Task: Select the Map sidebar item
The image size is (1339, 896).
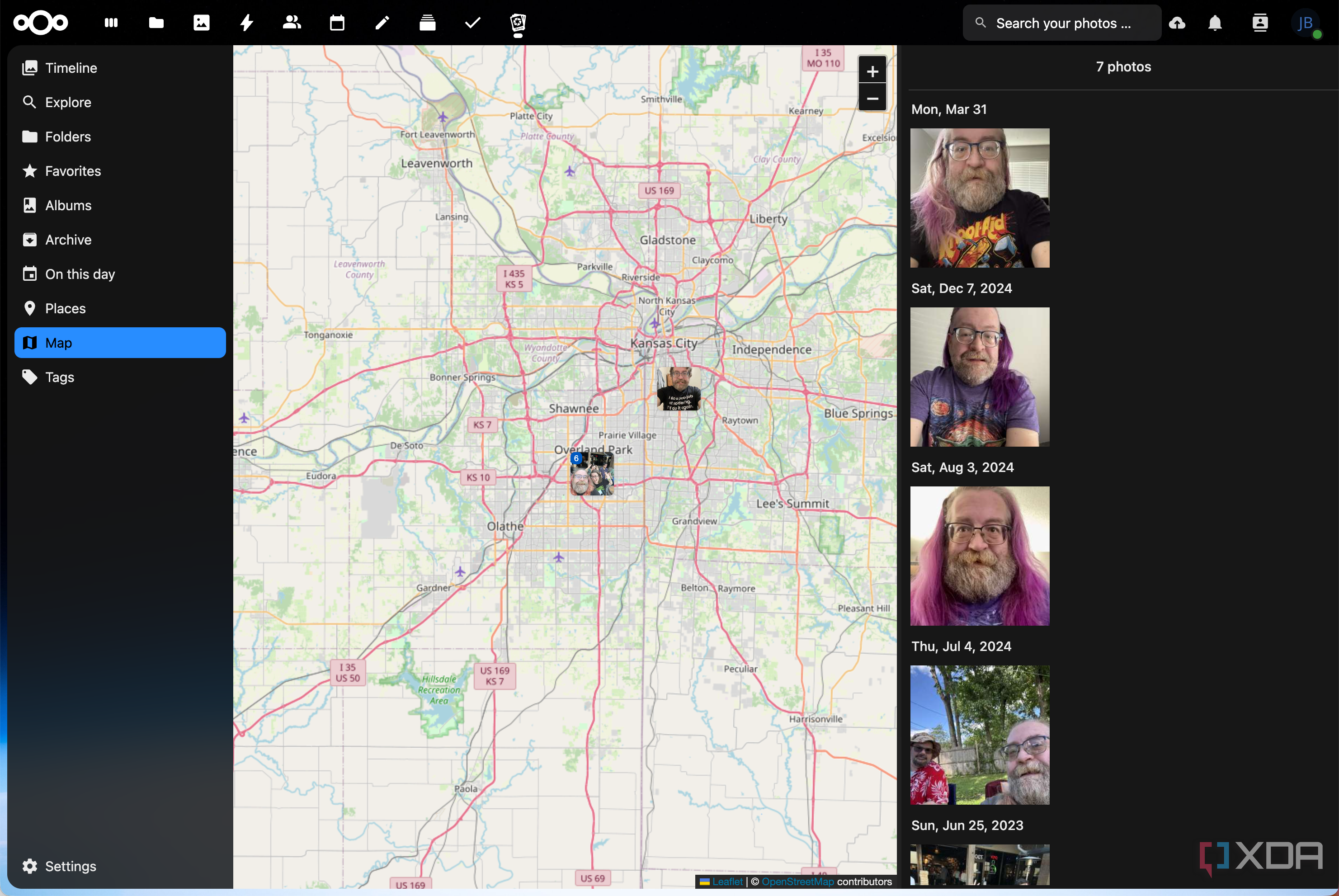Action: click(x=120, y=343)
